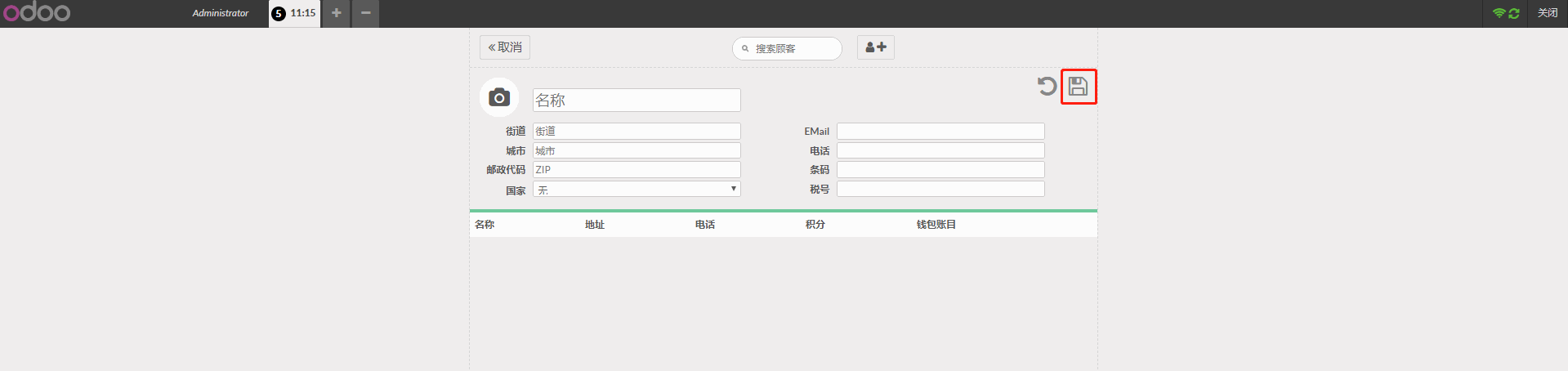Open the 国家 country dropdown
This screenshot has height=371, width=1568.
click(637, 190)
